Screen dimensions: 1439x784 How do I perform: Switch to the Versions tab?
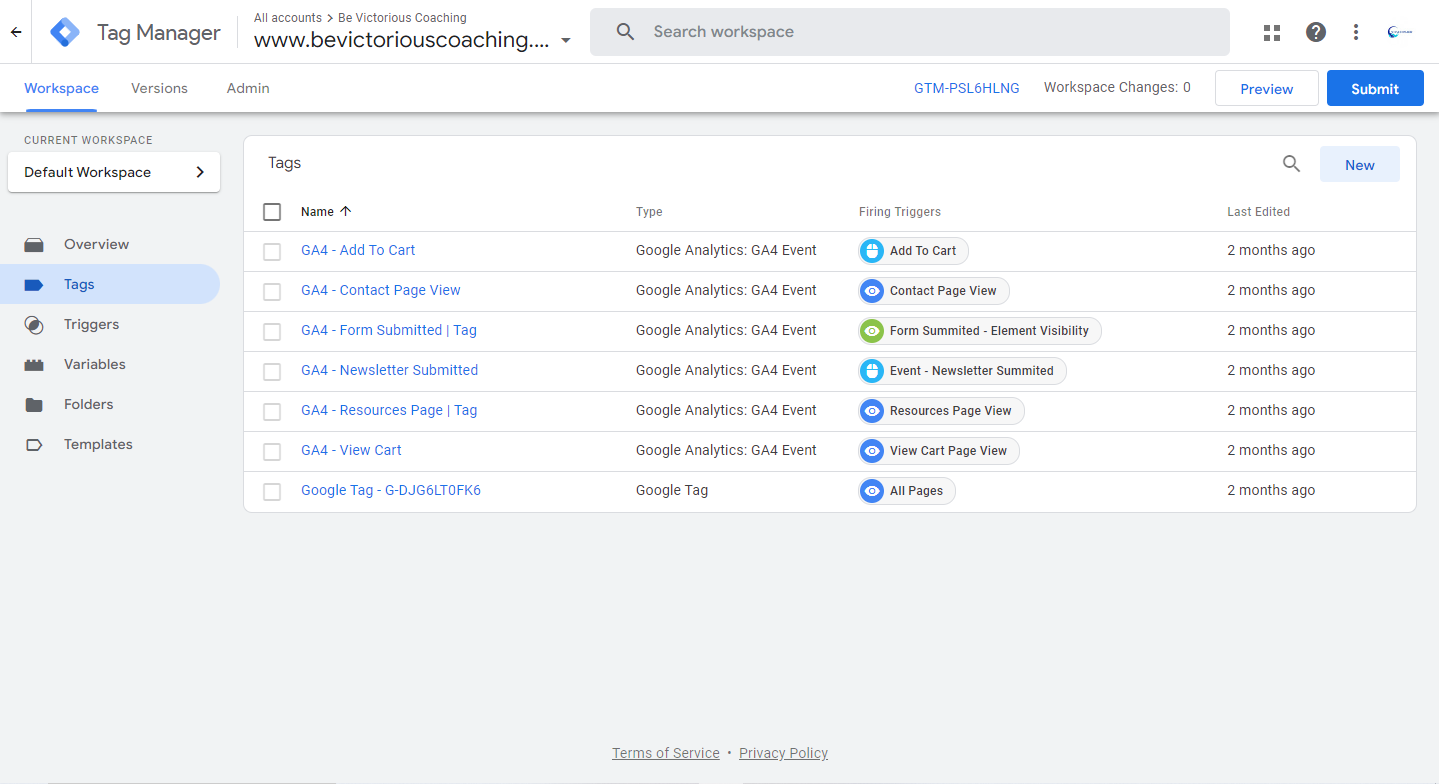coord(159,88)
